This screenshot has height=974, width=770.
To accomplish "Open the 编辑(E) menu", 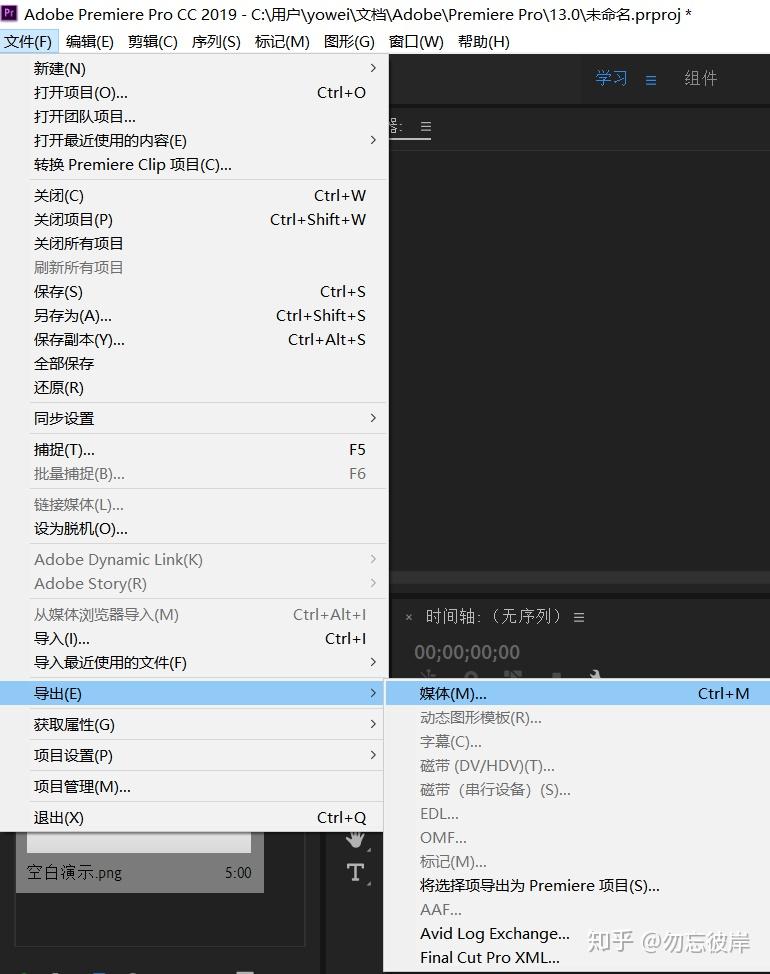I will [89, 42].
